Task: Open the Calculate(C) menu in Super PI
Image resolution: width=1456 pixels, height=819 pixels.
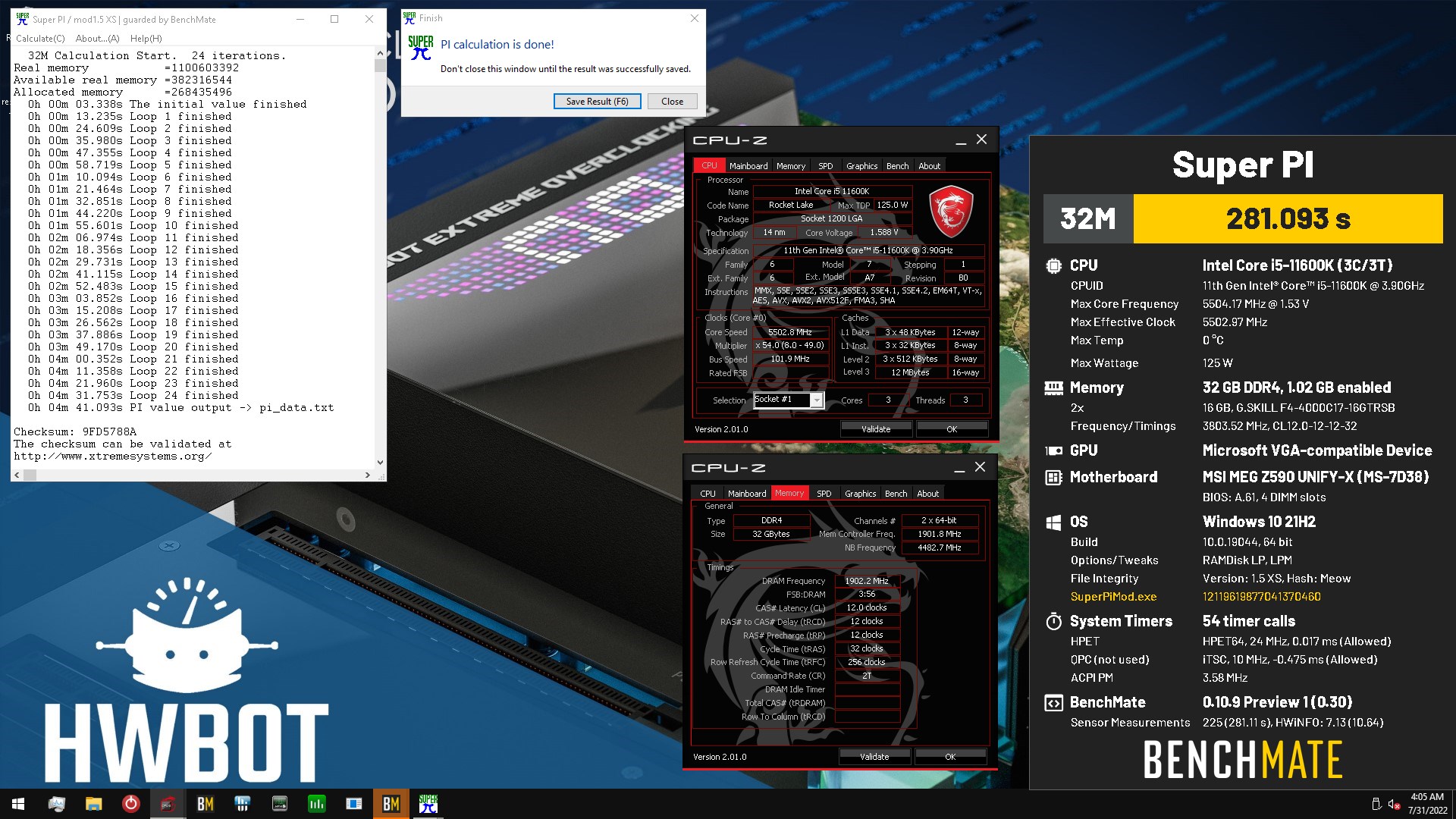Action: [x=40, y=39]
